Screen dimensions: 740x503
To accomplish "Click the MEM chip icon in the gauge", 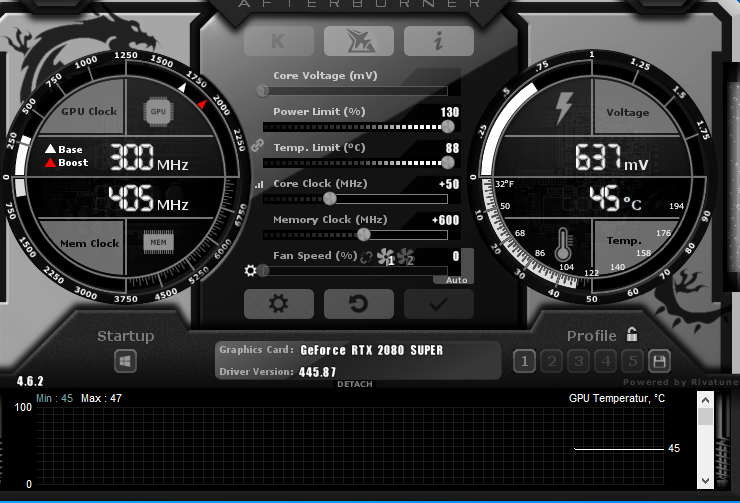I will pyautogui.click(x=159, y=243).
